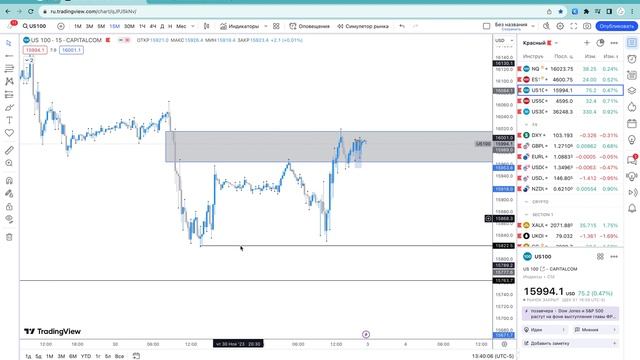Open the Индикаторы indicators dialog

coord(239,26)
